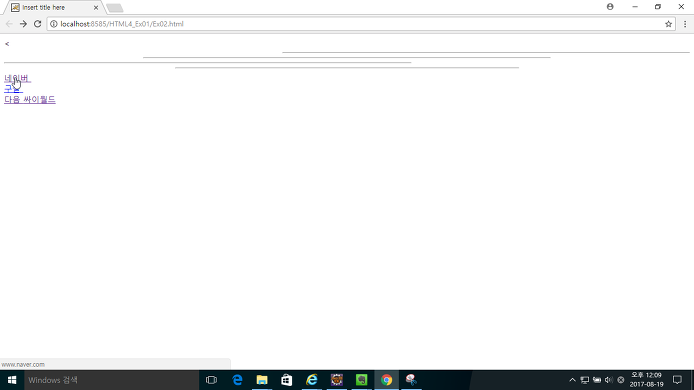
Task: Go forward in browser history
Action: click(23, 24)
